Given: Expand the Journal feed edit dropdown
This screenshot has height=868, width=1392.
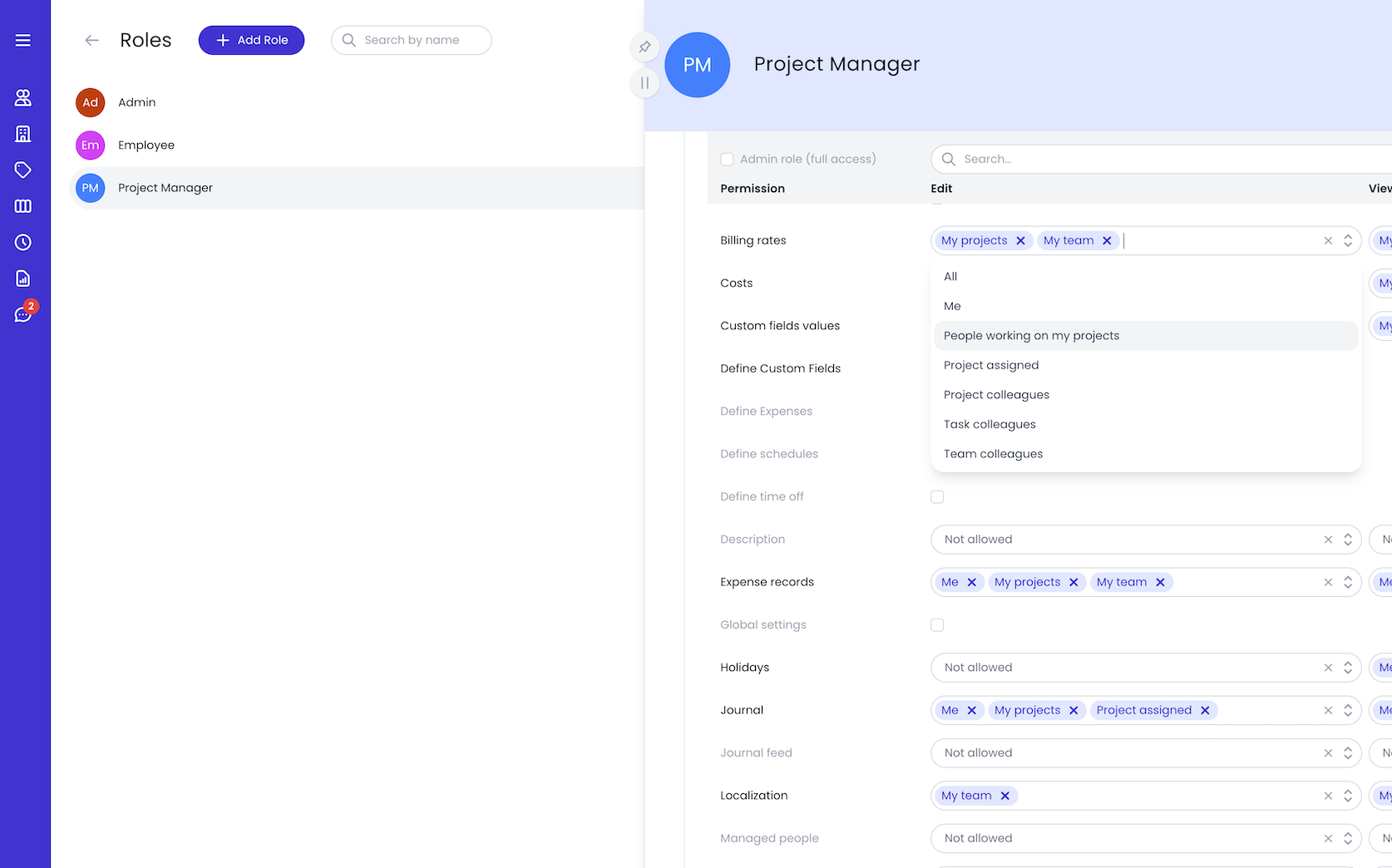Looking at the screenshot, I should click(x=1348, y=753).
